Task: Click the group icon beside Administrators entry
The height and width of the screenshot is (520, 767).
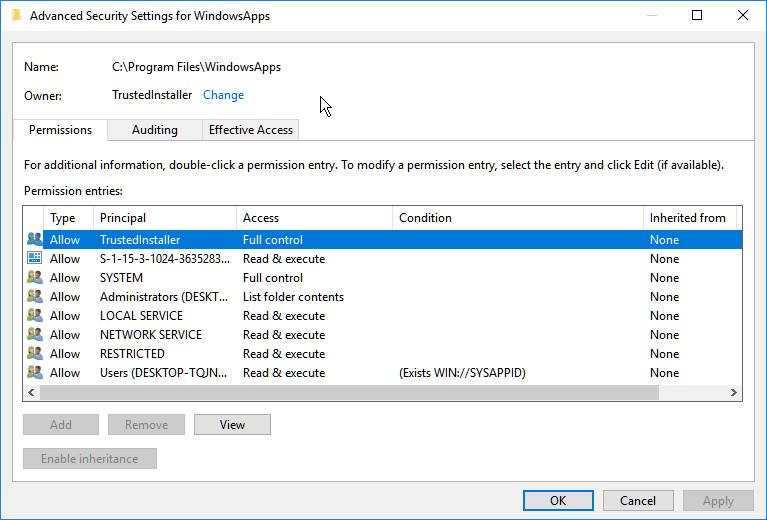Action: click(34, 296)
